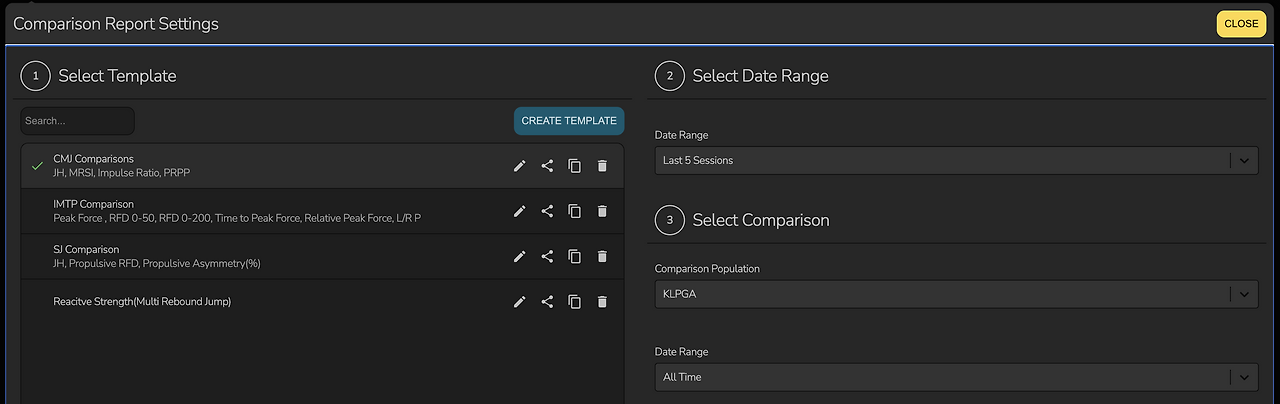Delete the IMTP Comparison template

(x=602, y=211)
